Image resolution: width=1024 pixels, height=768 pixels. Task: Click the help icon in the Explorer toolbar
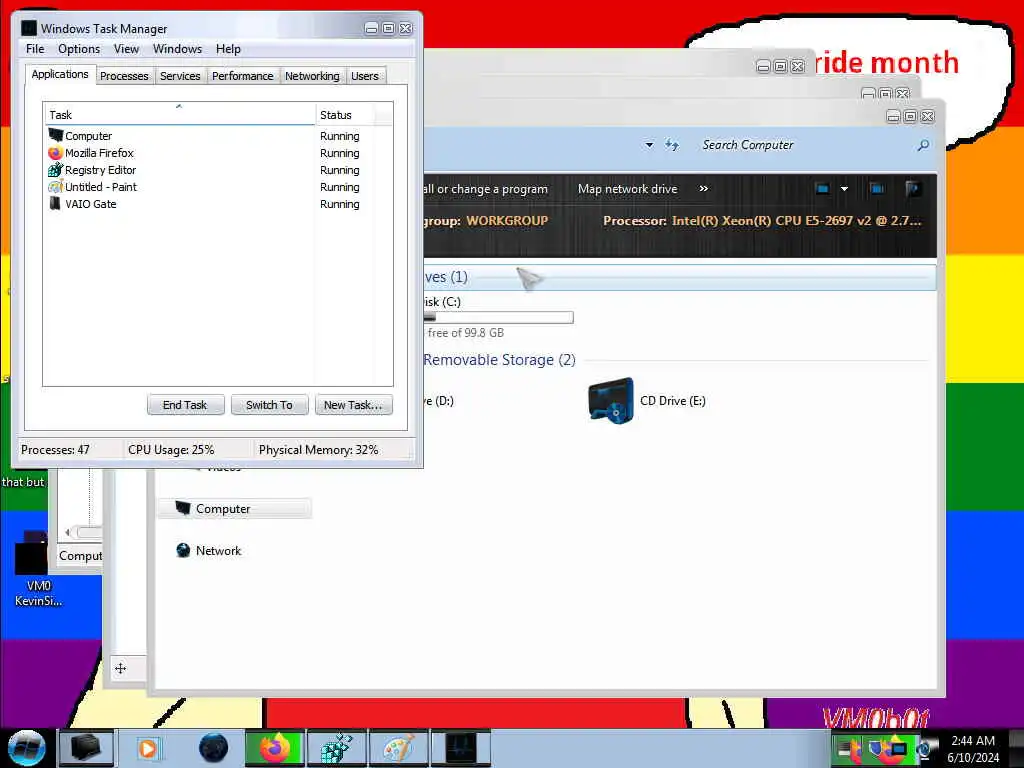point(913,189)
